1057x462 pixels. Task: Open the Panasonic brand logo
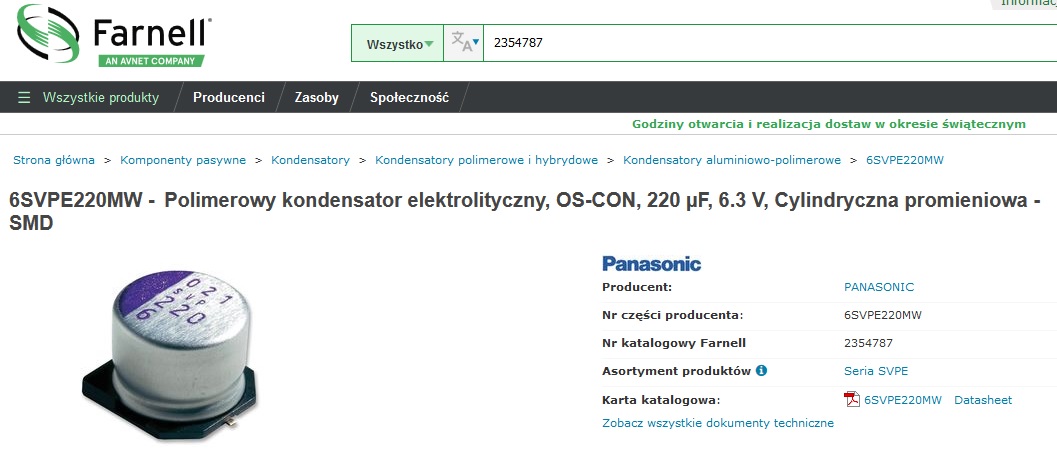click(651, 264)
